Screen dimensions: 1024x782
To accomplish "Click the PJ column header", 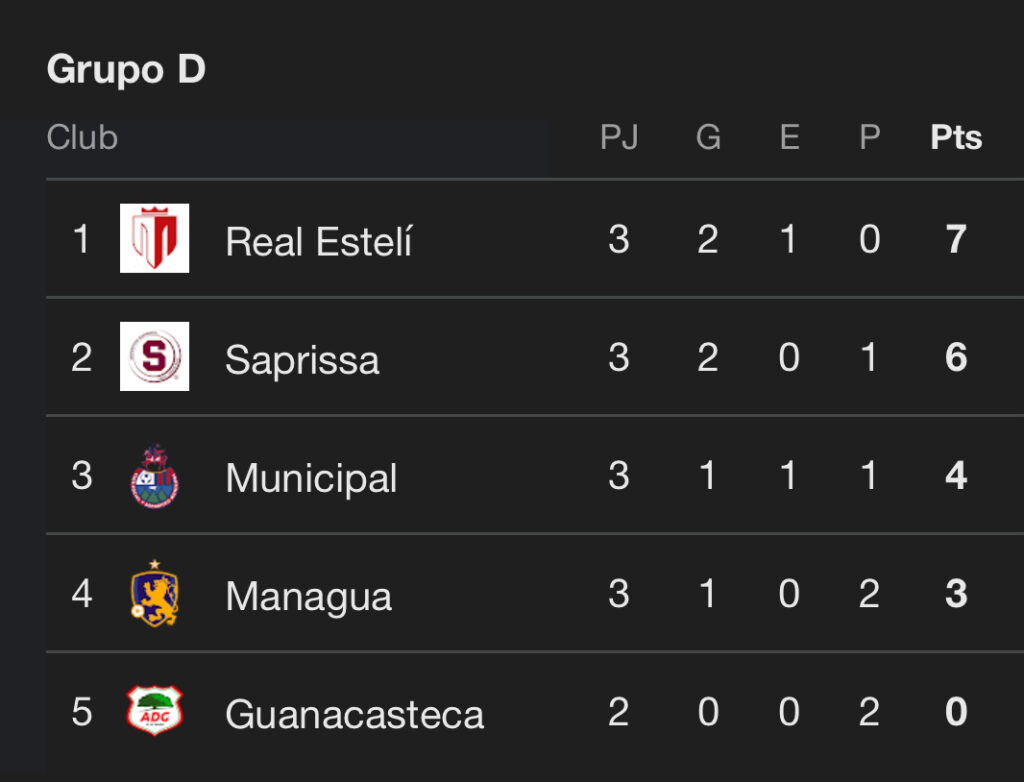I will 619,137.
